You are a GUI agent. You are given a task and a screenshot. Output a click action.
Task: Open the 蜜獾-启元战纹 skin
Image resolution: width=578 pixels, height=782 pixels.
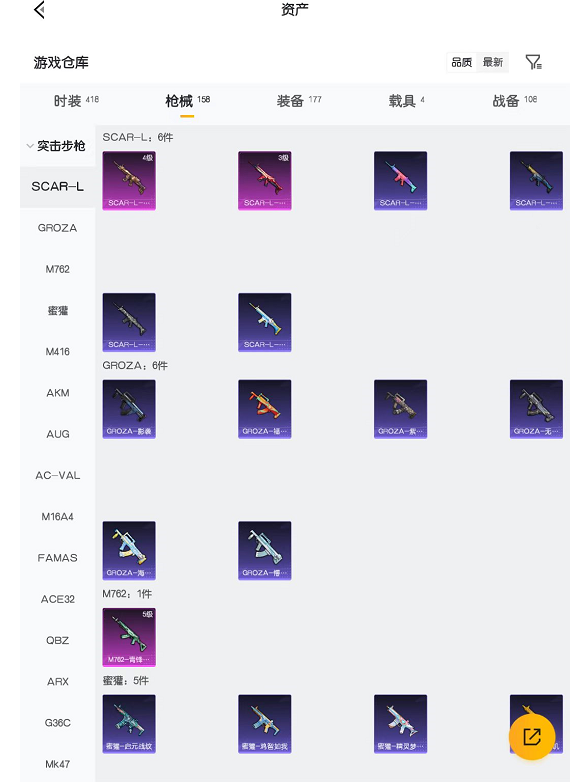[129, 724]
